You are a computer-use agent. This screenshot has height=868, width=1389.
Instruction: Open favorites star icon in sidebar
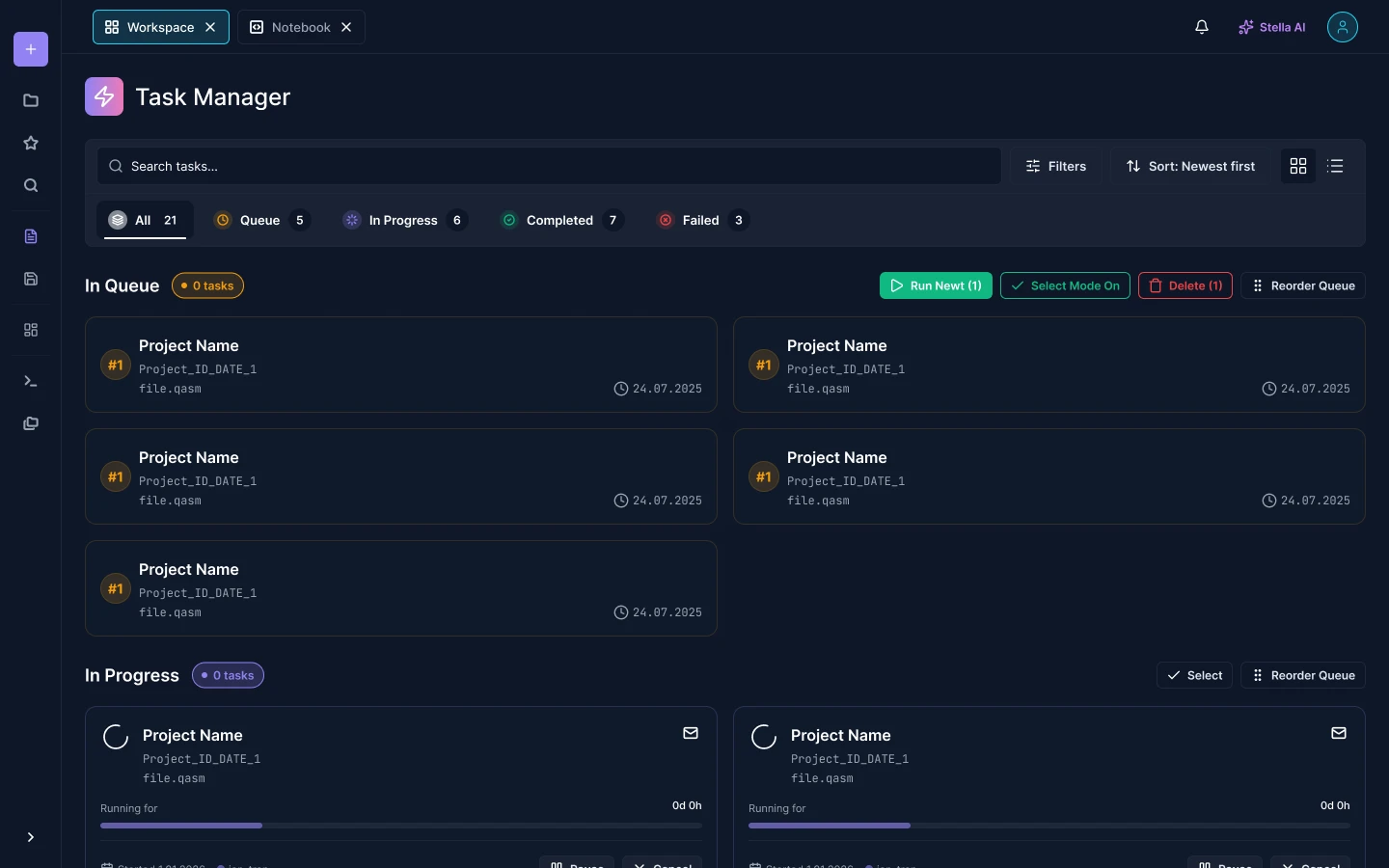31,143
